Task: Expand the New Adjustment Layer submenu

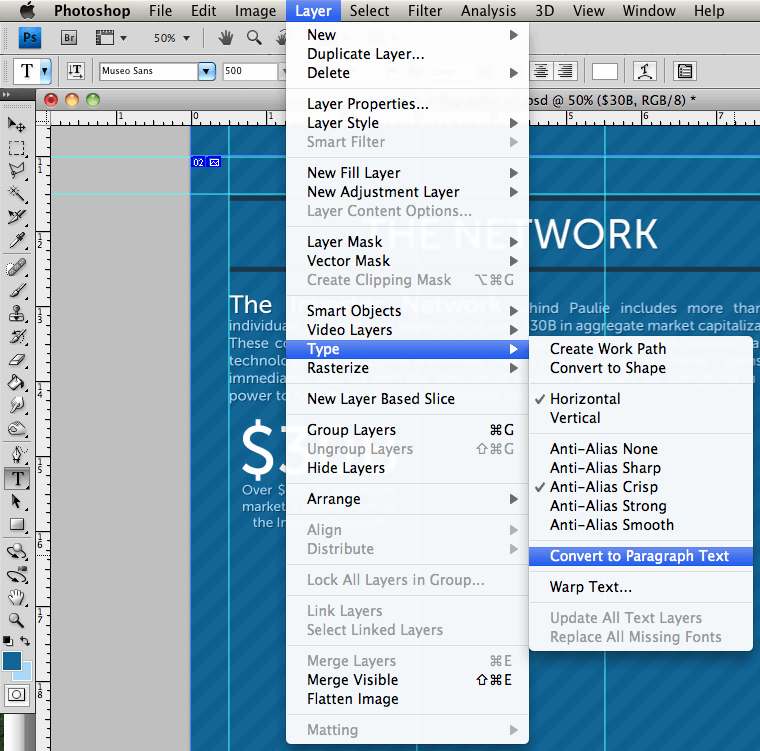Action: [407, 192]
